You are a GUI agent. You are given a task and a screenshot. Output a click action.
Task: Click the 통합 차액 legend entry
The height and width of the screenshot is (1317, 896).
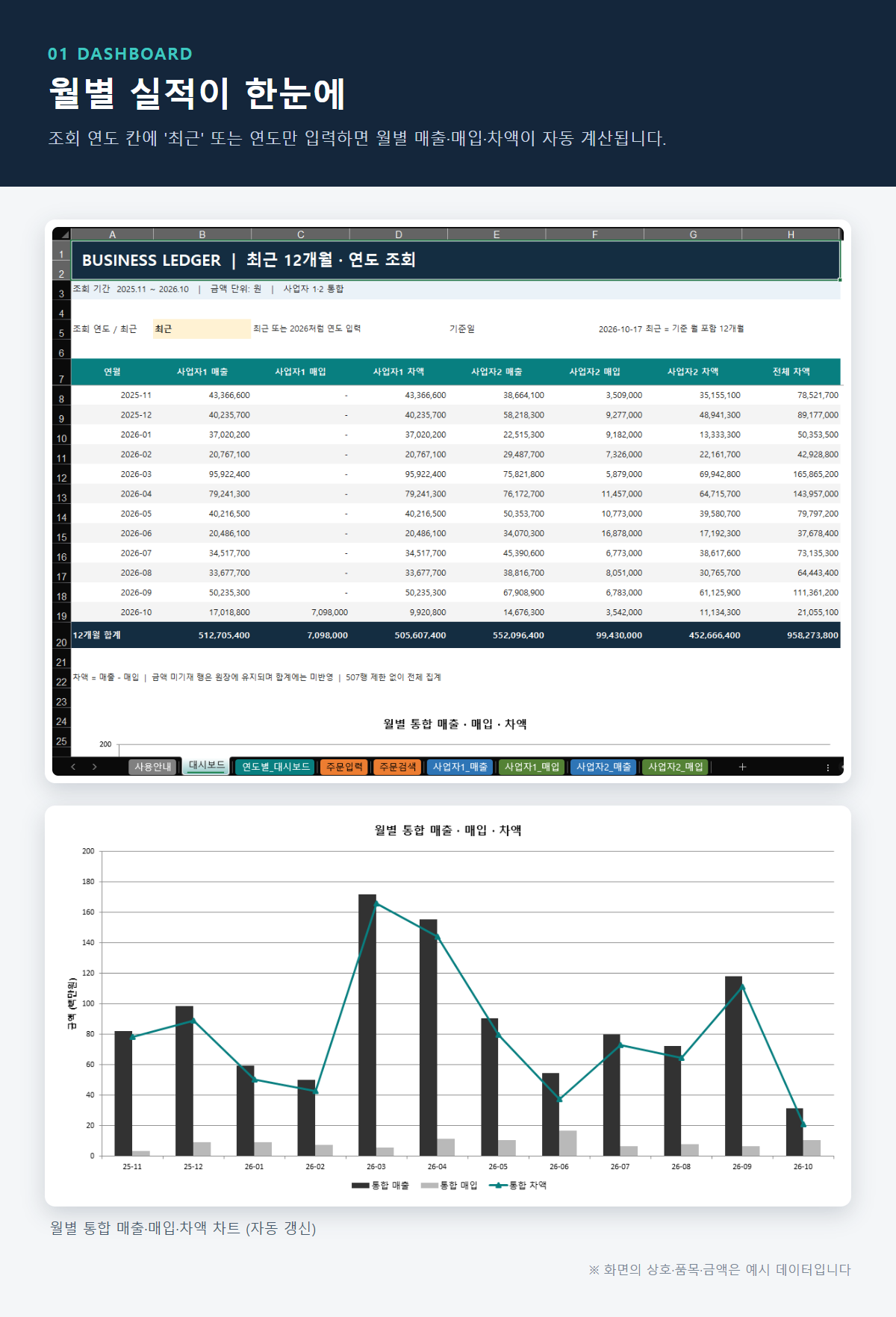coord(517,1186)
